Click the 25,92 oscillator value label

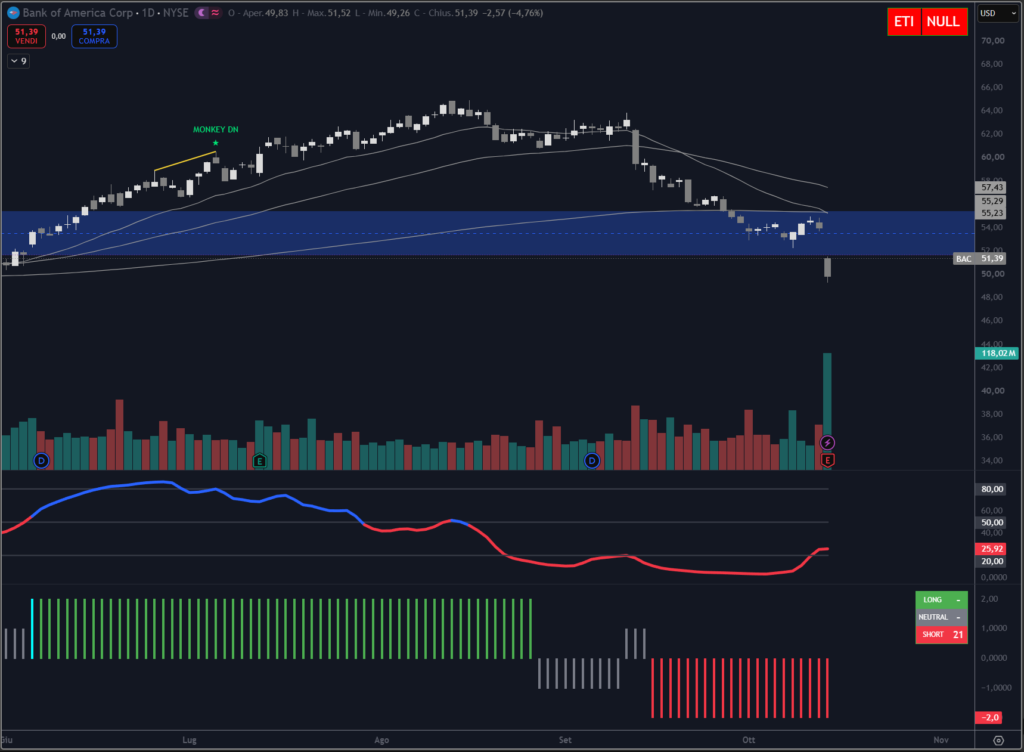991,549
